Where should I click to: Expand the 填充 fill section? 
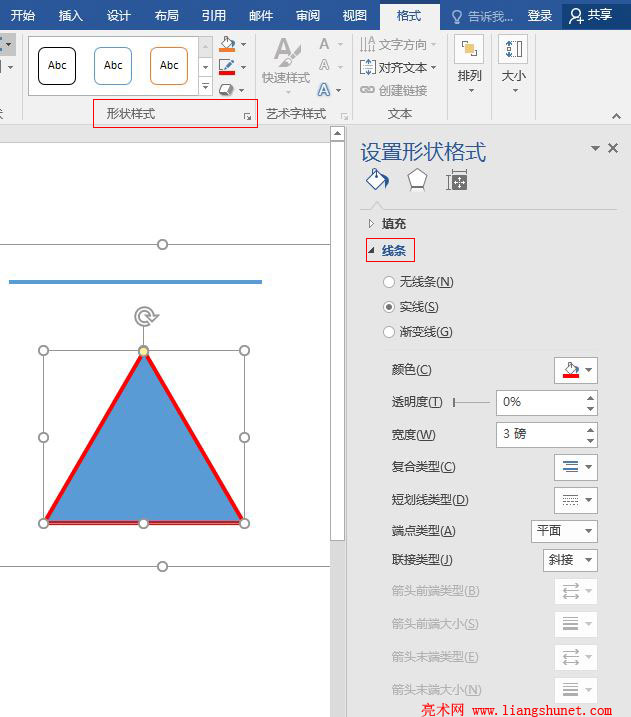387,224
